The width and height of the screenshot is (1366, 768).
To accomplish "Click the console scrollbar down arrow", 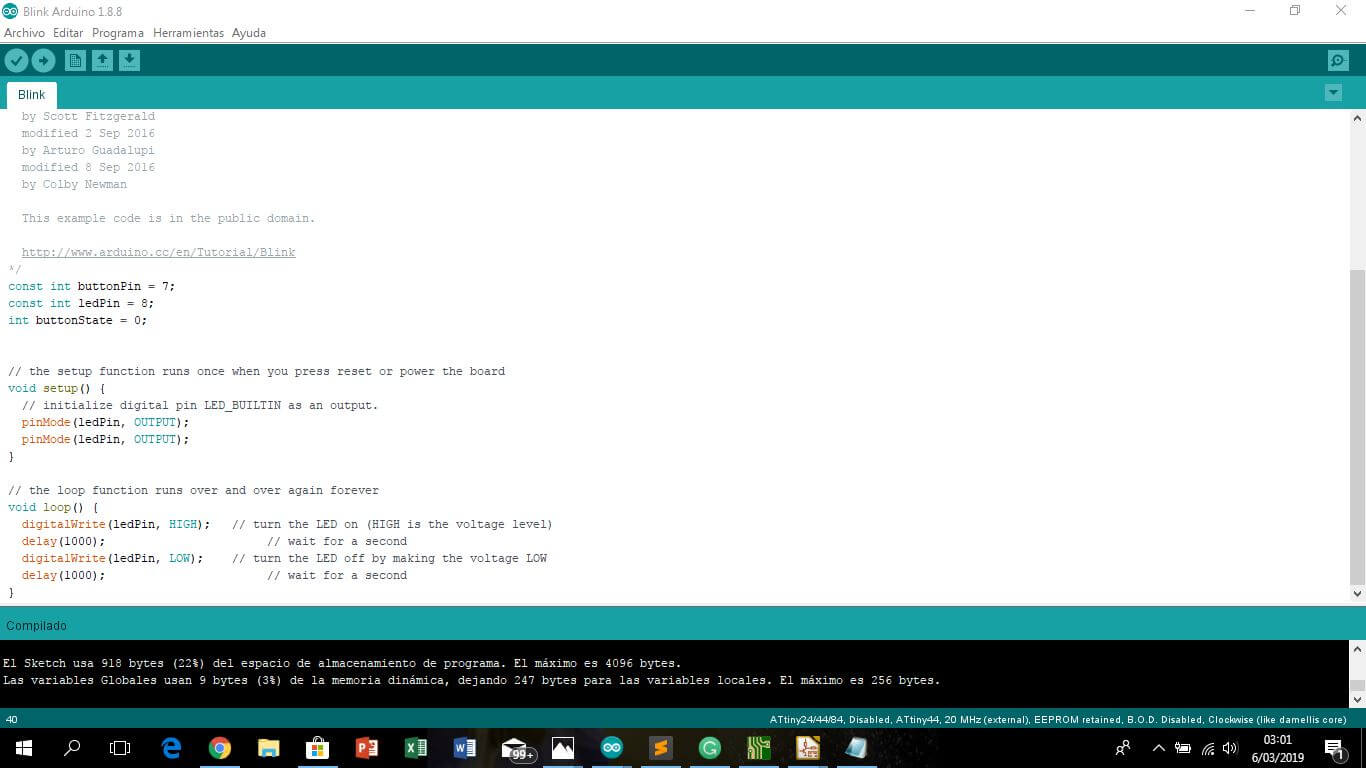I will pyautogui.click(x=1357, y=698).
